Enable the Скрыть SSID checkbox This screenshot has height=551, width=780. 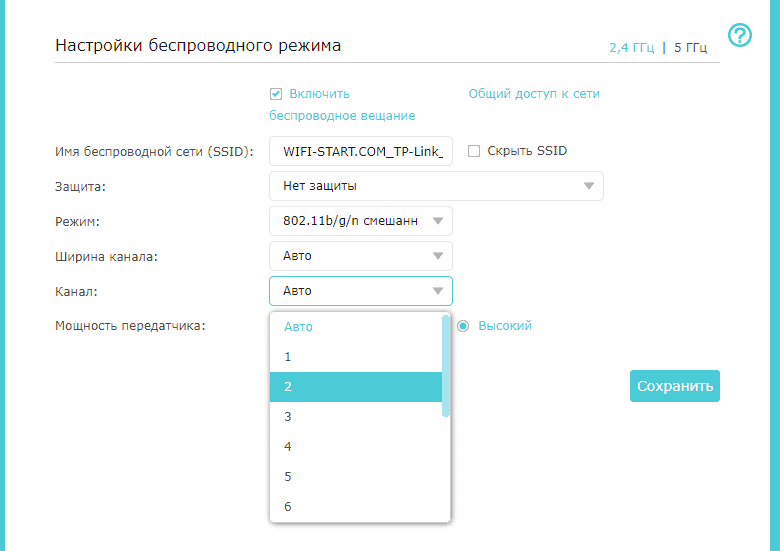474,151
